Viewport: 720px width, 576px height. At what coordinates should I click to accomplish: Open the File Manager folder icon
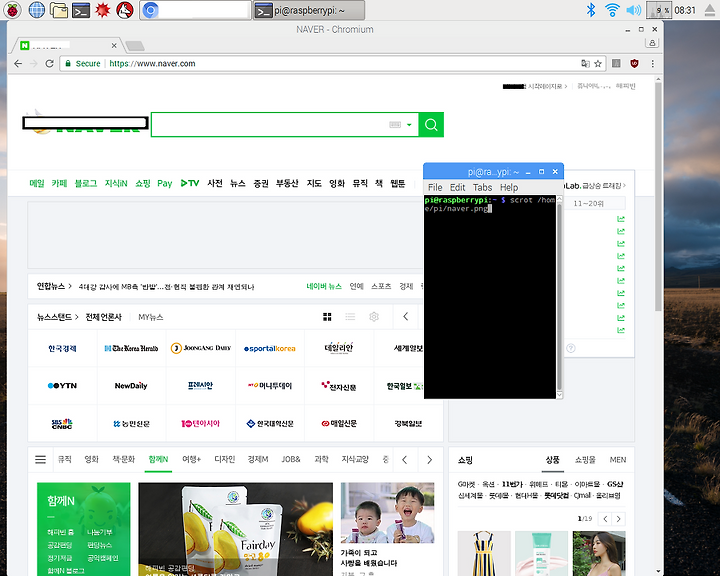tap(59, 10)
